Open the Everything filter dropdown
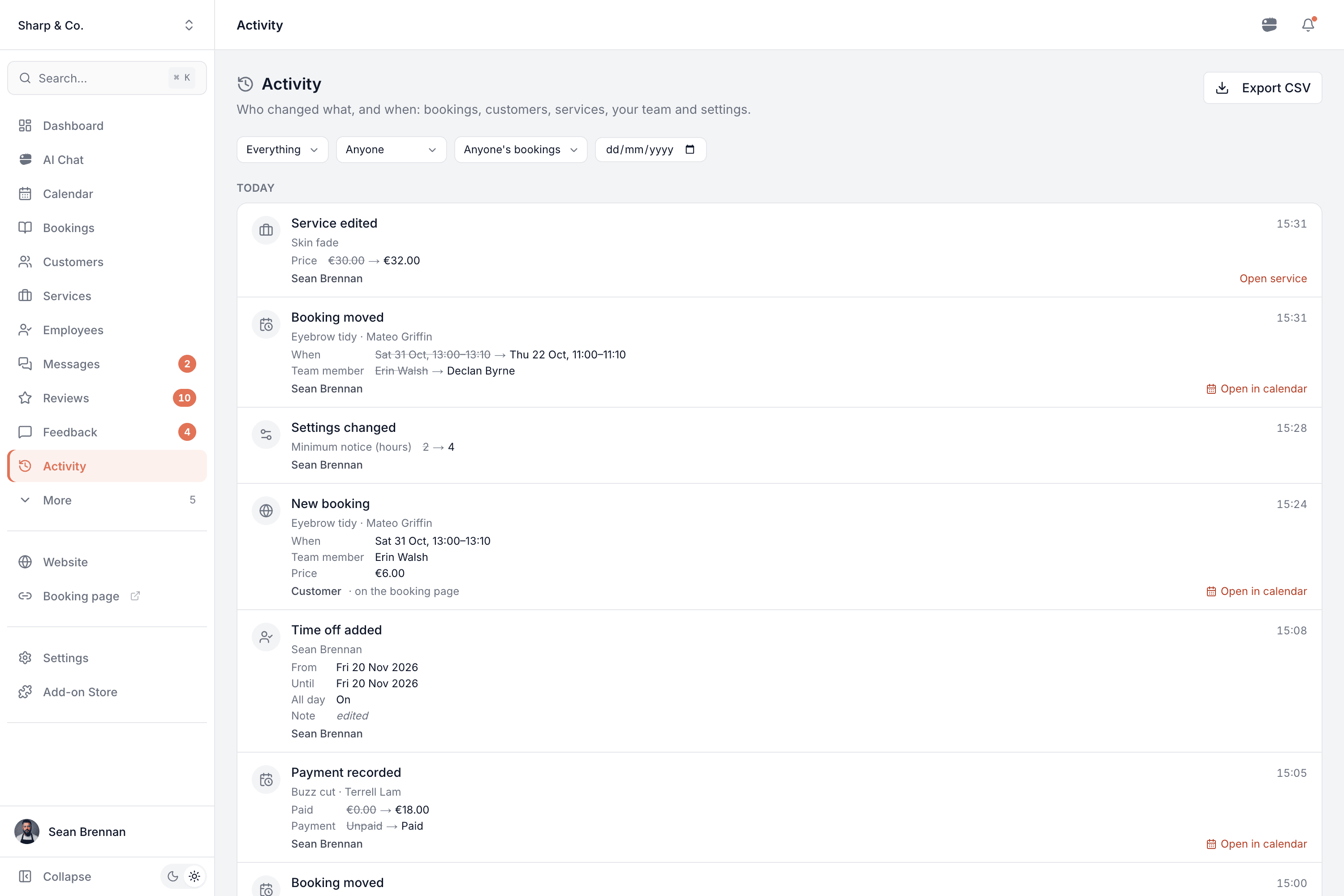1344x896 pixels. click(282, 149)
